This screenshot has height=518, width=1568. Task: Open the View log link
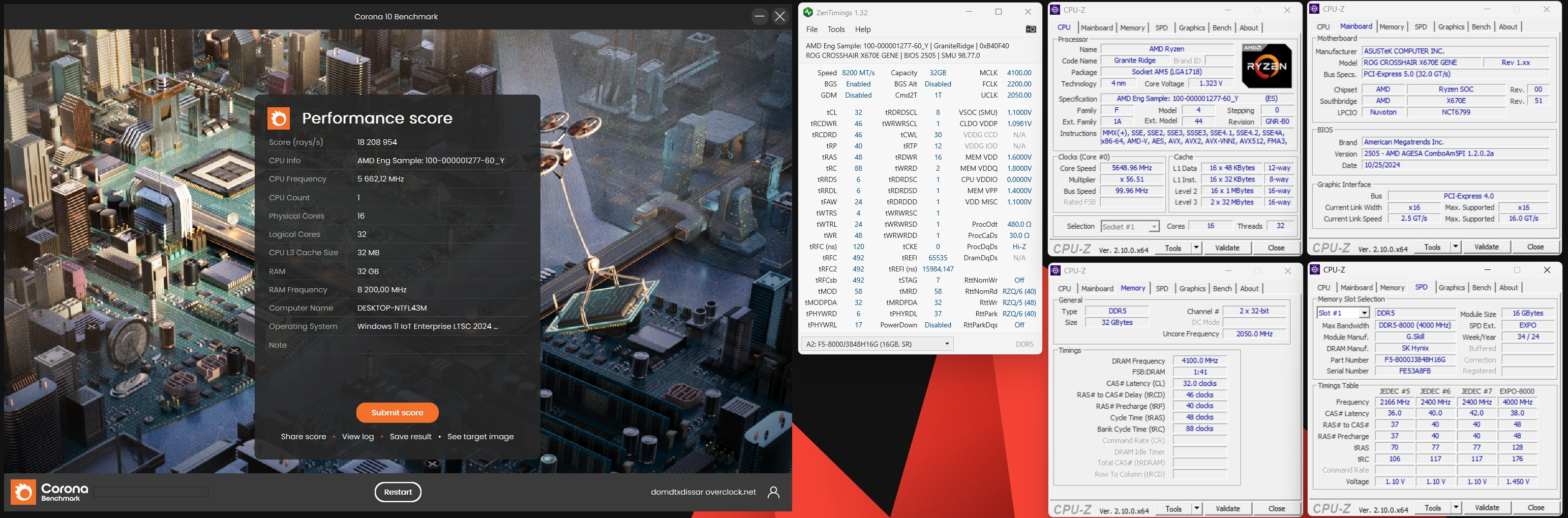tap(358, 437)
